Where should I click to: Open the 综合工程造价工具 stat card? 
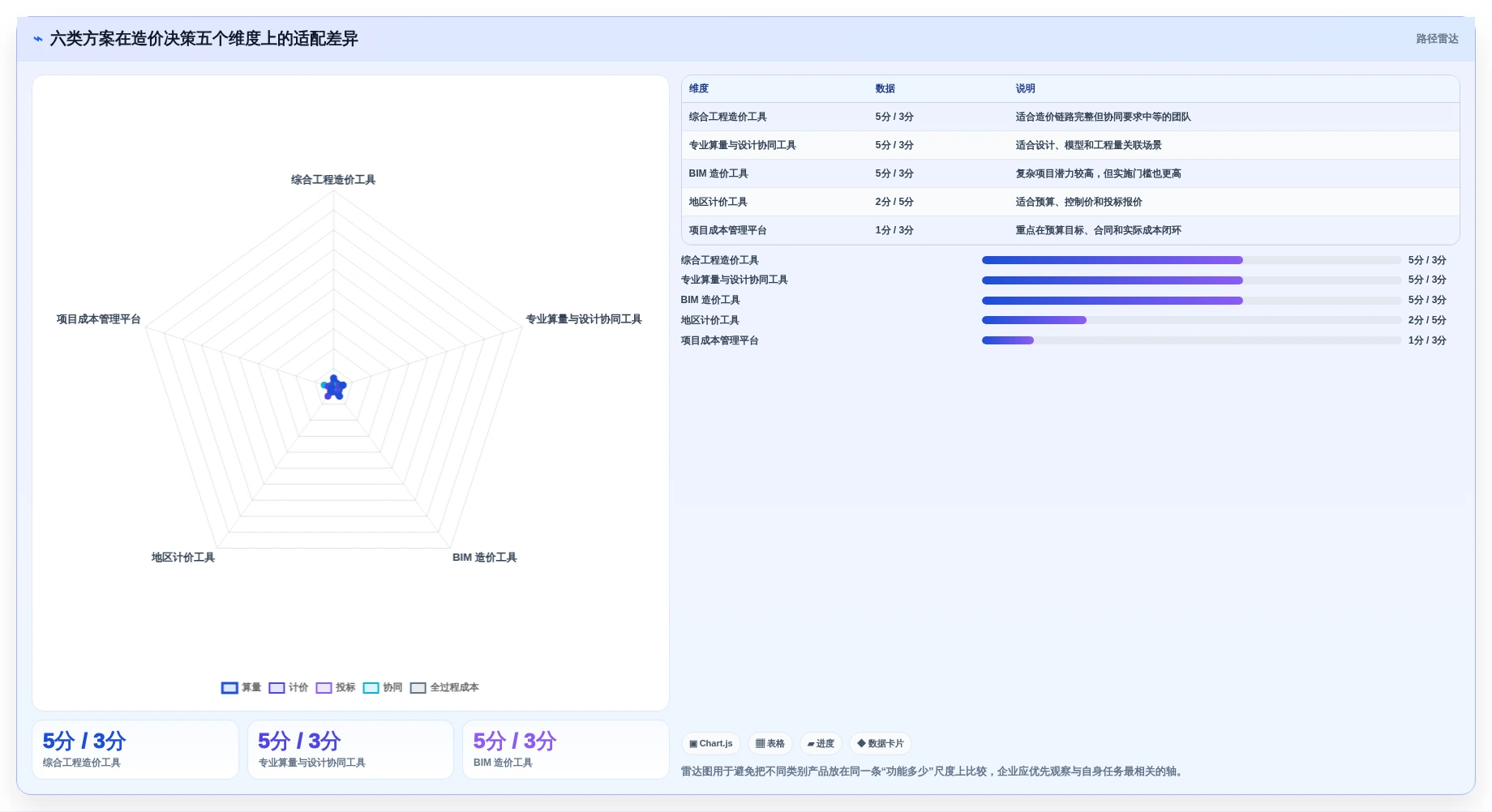pyautogui.click(x=135, y=750)
